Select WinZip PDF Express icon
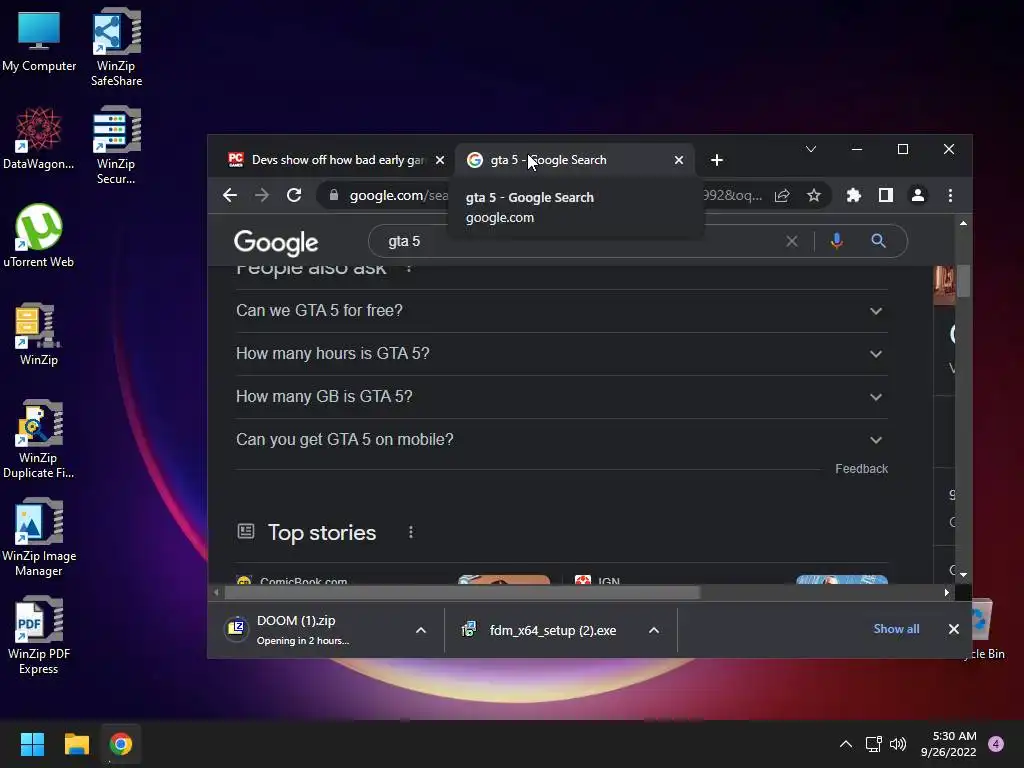The height and width of the screenshot is (768, 1024). click(x=39, y=635)
